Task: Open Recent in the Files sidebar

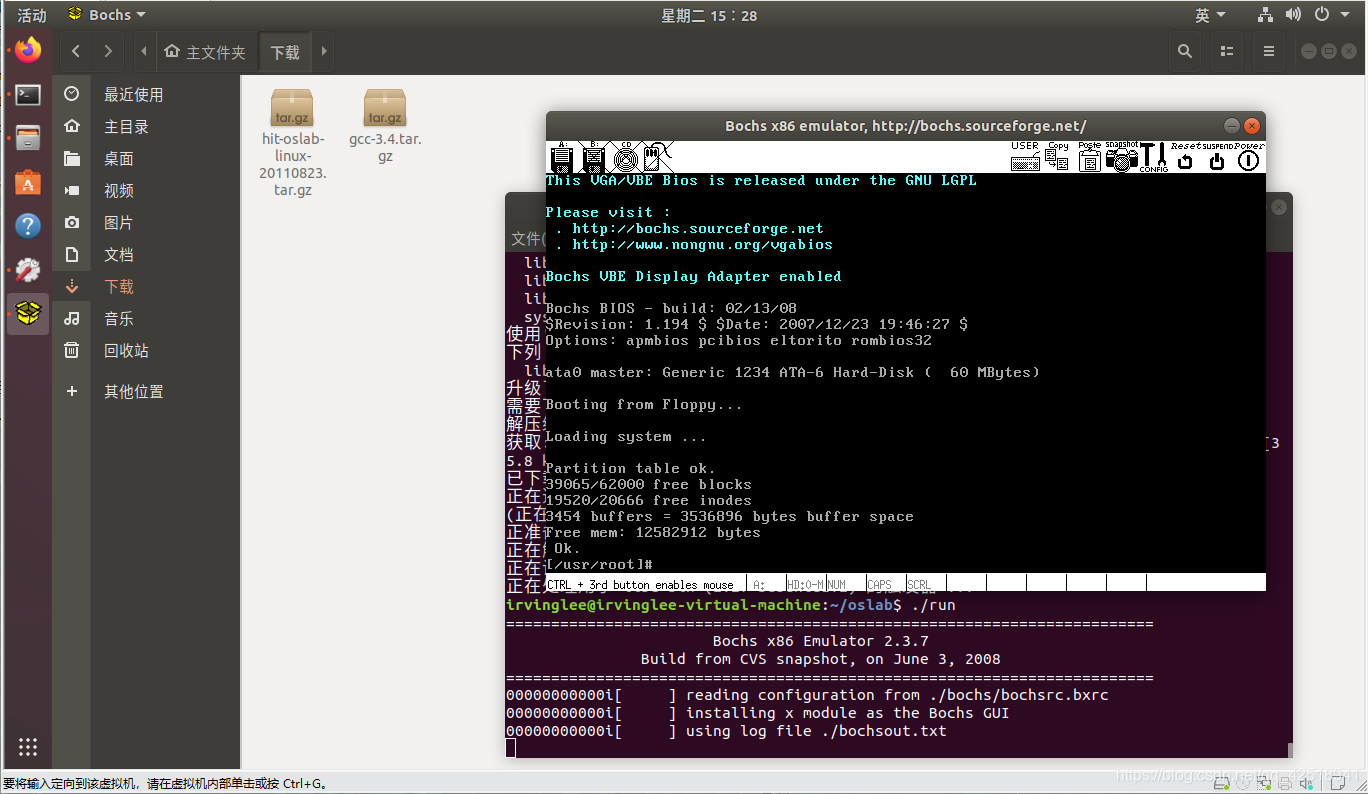Action: 146,94
